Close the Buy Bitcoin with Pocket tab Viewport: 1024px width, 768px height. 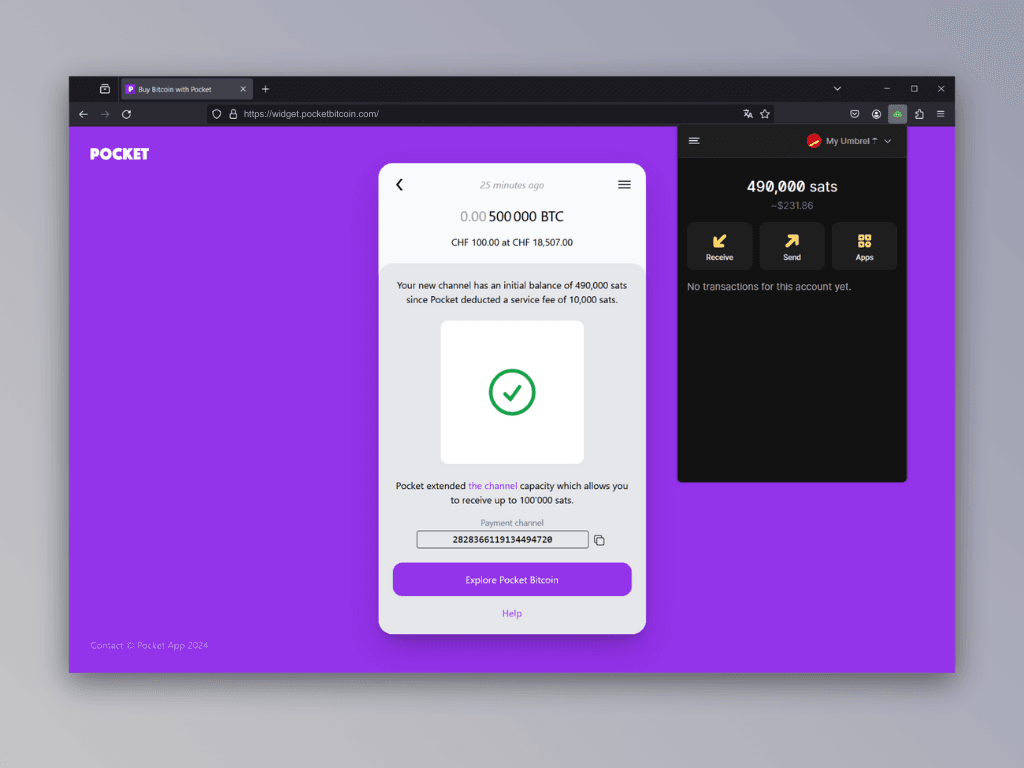coord(243,89)
